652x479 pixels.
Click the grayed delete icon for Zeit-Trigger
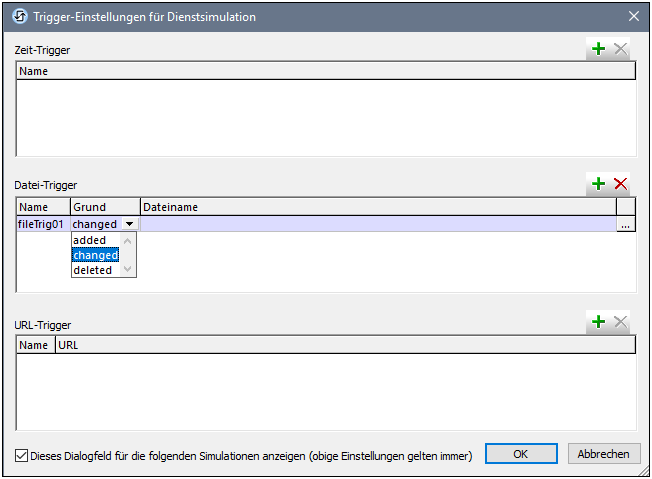620,49
